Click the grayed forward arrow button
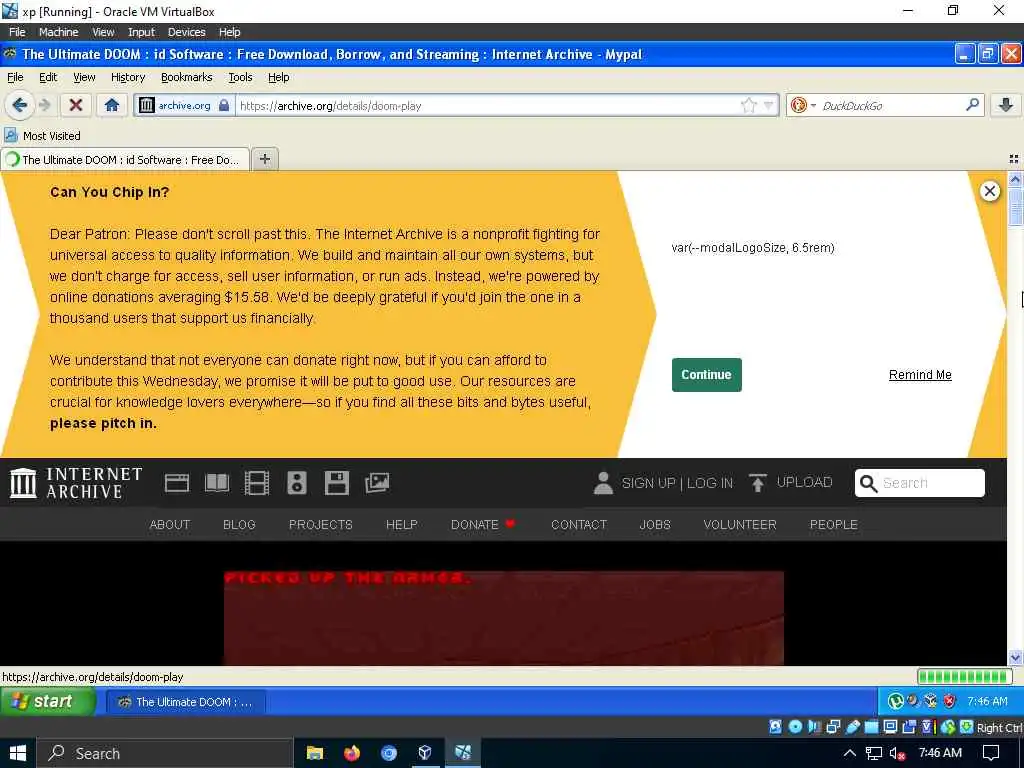1024x768 pixels. pyautogui.click(x=45, y=104)
